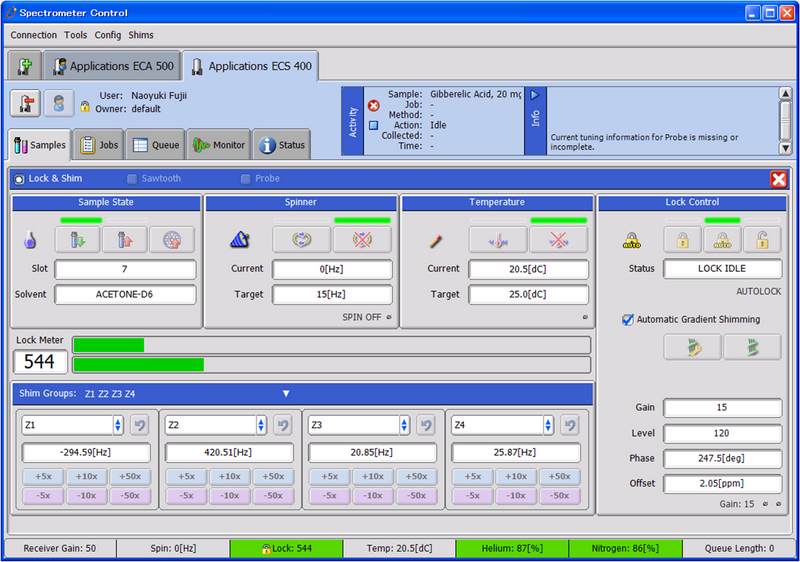This screenshot has width=800, height=562.
Task: Reset Z4 shim with undo icon
Action: [x=570, y=425]
